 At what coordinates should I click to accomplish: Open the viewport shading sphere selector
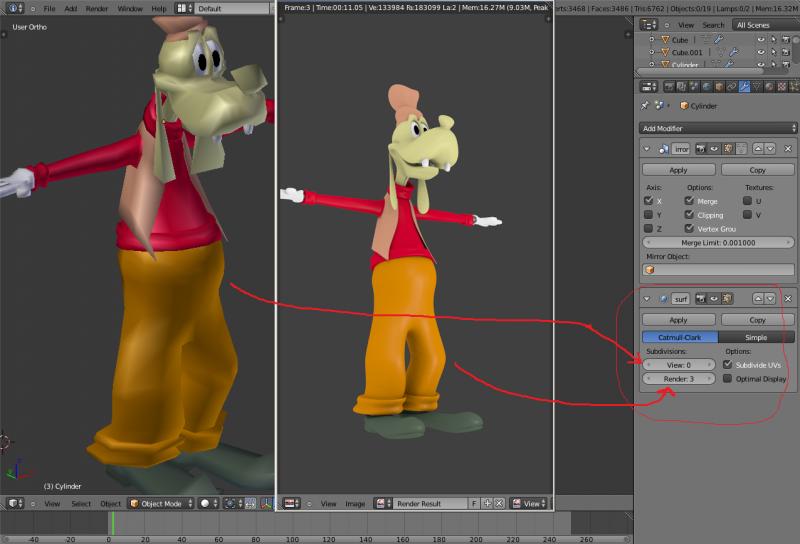pyautogui.click(x=209, y=503)
